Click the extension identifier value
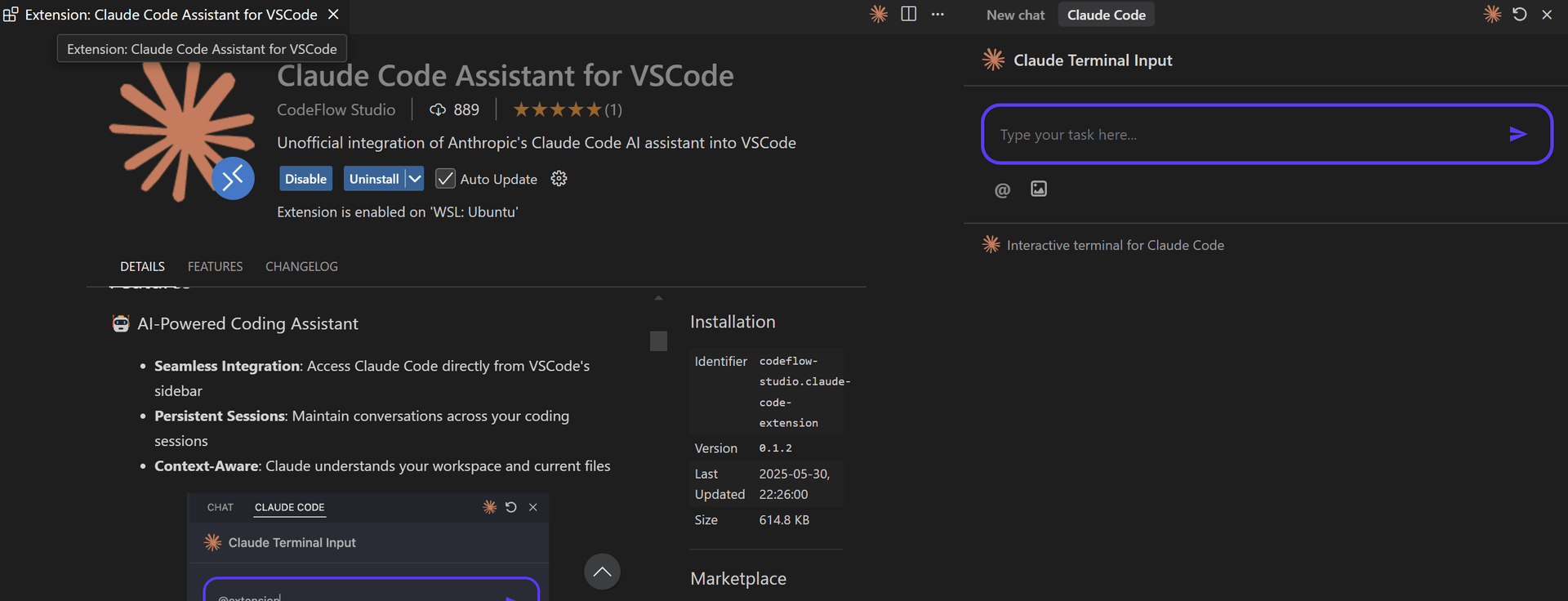The width and height of the screenshot is (1568, 601). tap(804, 392)
